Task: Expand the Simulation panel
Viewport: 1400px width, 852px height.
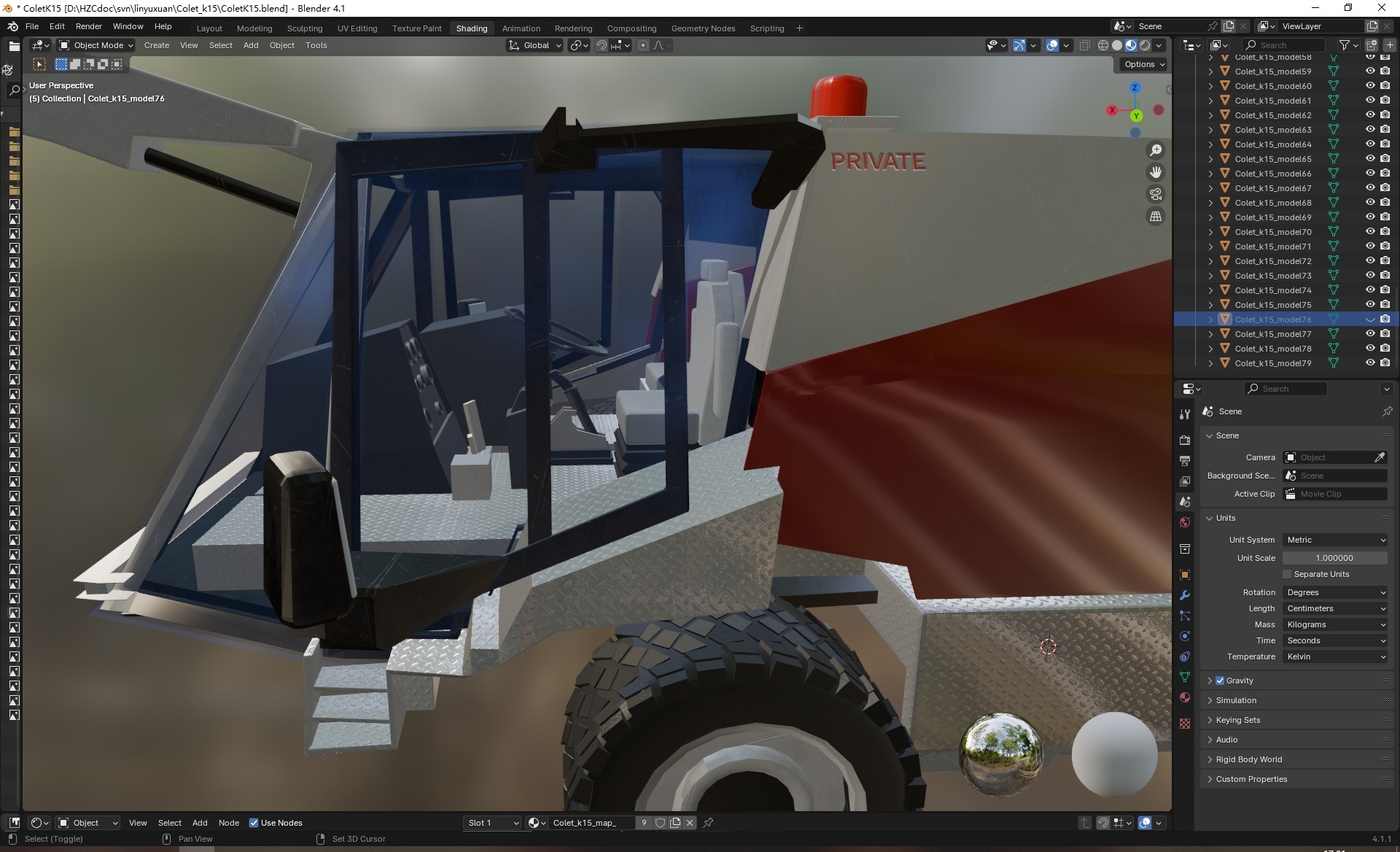Action: point(1235,700)
